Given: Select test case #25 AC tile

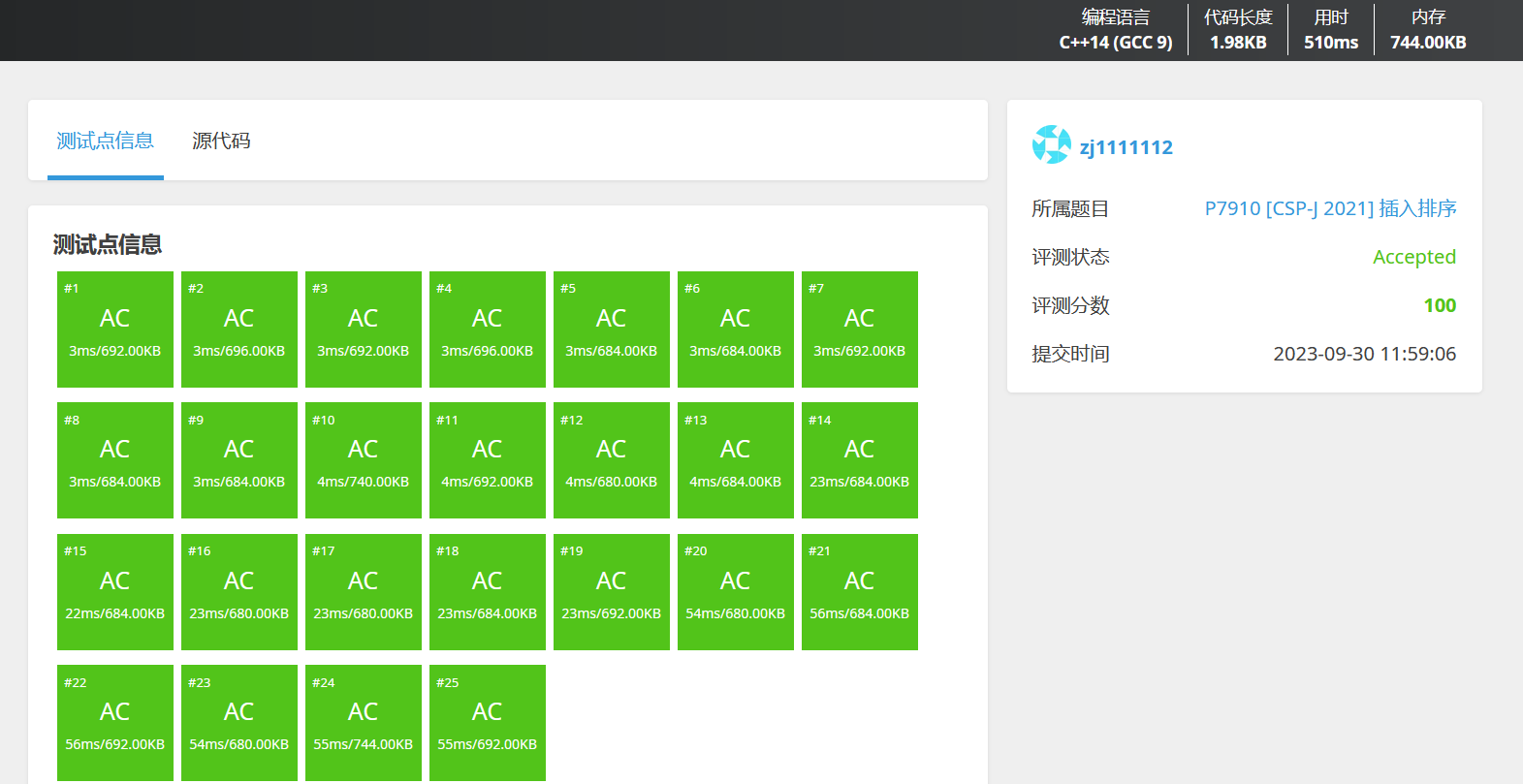Looking at the screenshot, I should [x=488, y=723].
